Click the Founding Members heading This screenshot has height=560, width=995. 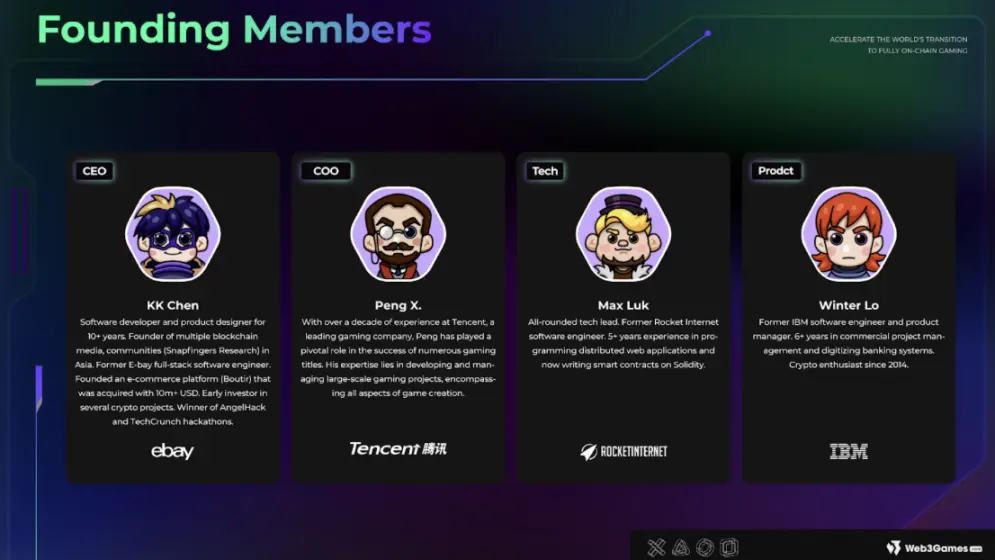[x=234, y=30]
